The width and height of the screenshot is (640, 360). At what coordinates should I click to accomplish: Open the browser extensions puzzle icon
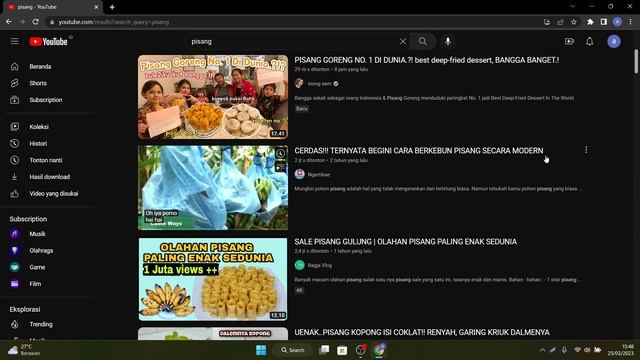pyautogui.click(x=590, y=22)
